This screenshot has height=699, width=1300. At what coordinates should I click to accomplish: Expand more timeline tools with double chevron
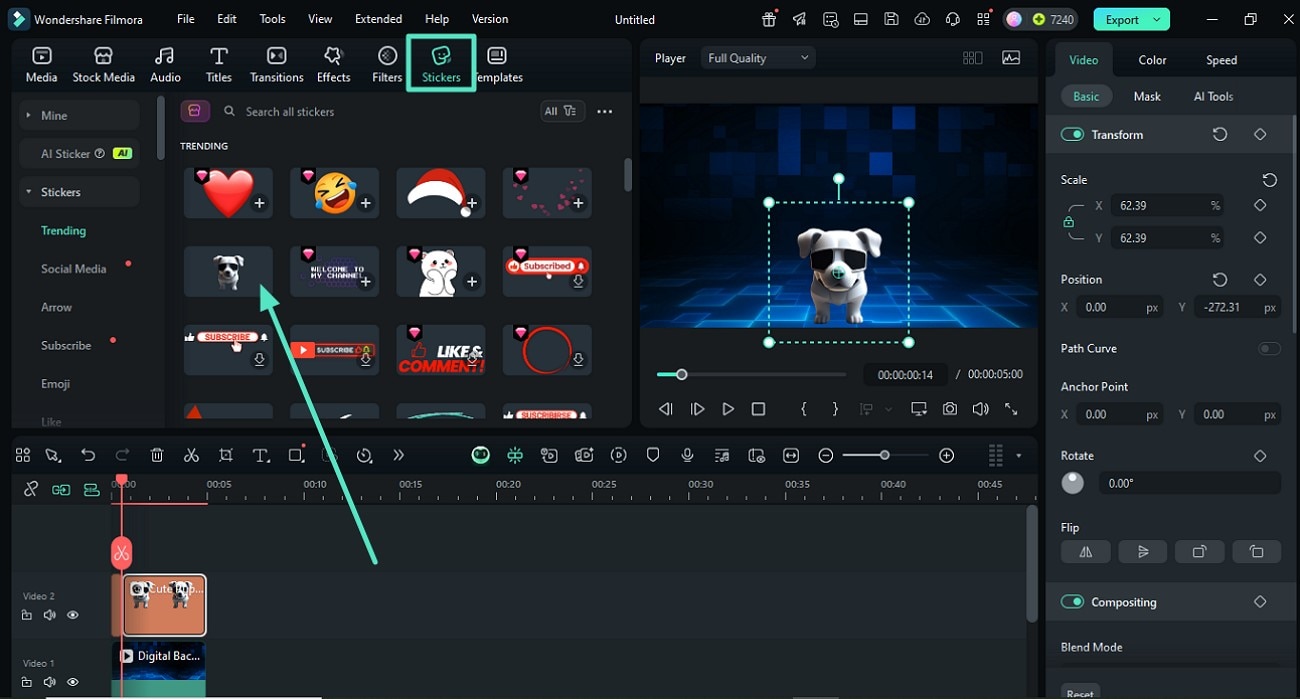tap(398, 455)
